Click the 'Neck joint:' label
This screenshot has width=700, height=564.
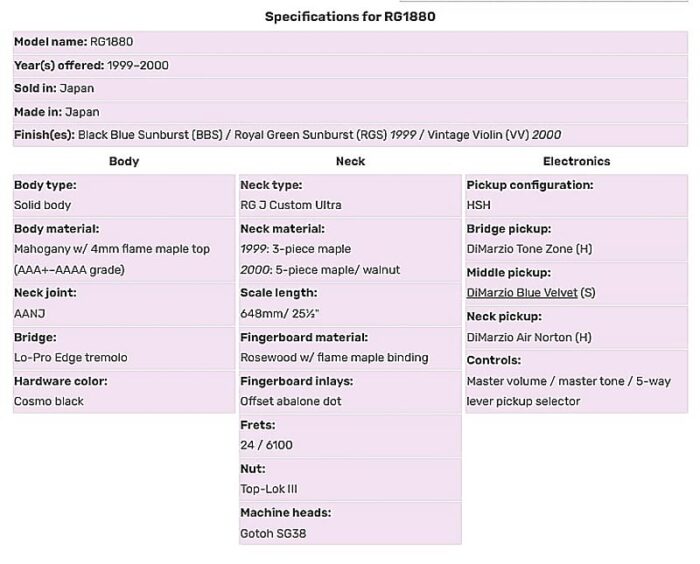pos(45,292)
